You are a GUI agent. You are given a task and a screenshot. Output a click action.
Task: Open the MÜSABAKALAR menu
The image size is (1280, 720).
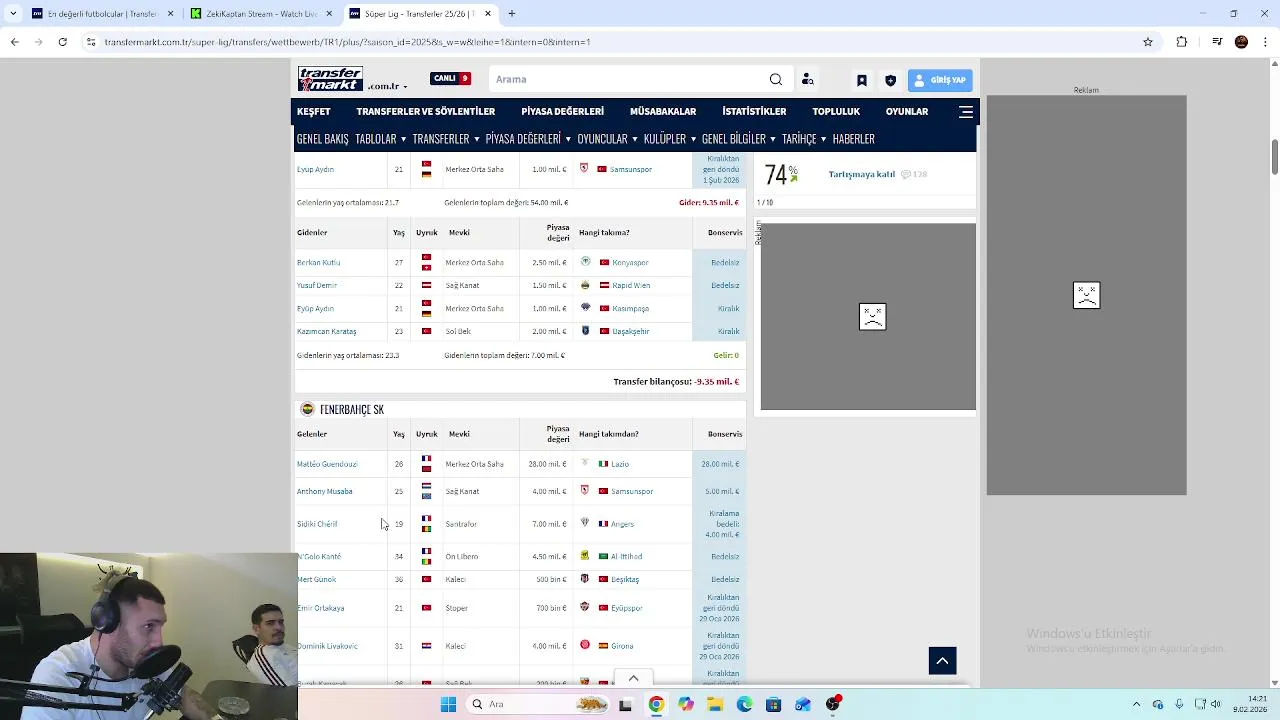[663, 111]
